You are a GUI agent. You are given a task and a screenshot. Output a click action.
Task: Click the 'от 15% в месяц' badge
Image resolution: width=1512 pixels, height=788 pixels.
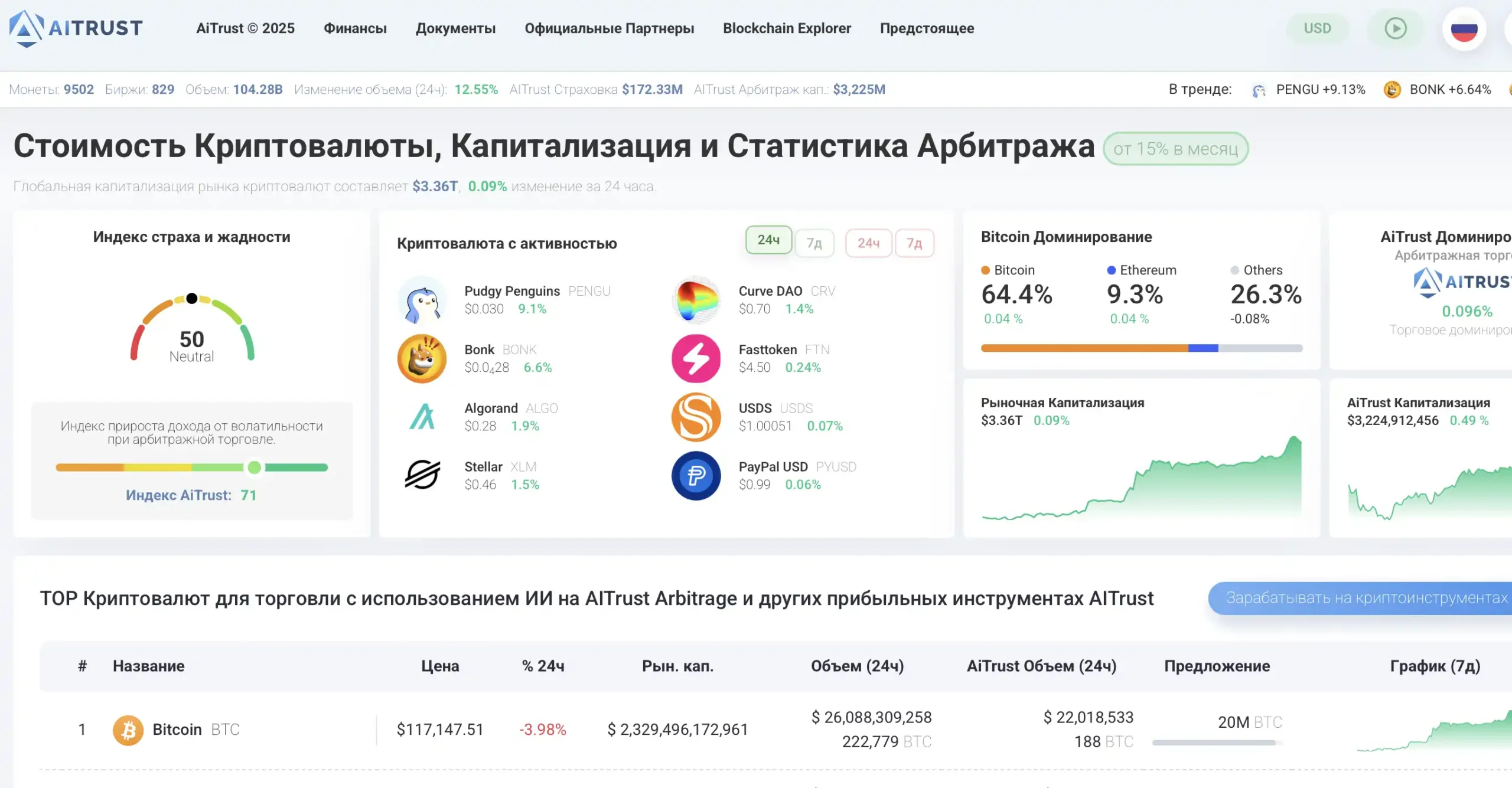tap(1175, 149)
